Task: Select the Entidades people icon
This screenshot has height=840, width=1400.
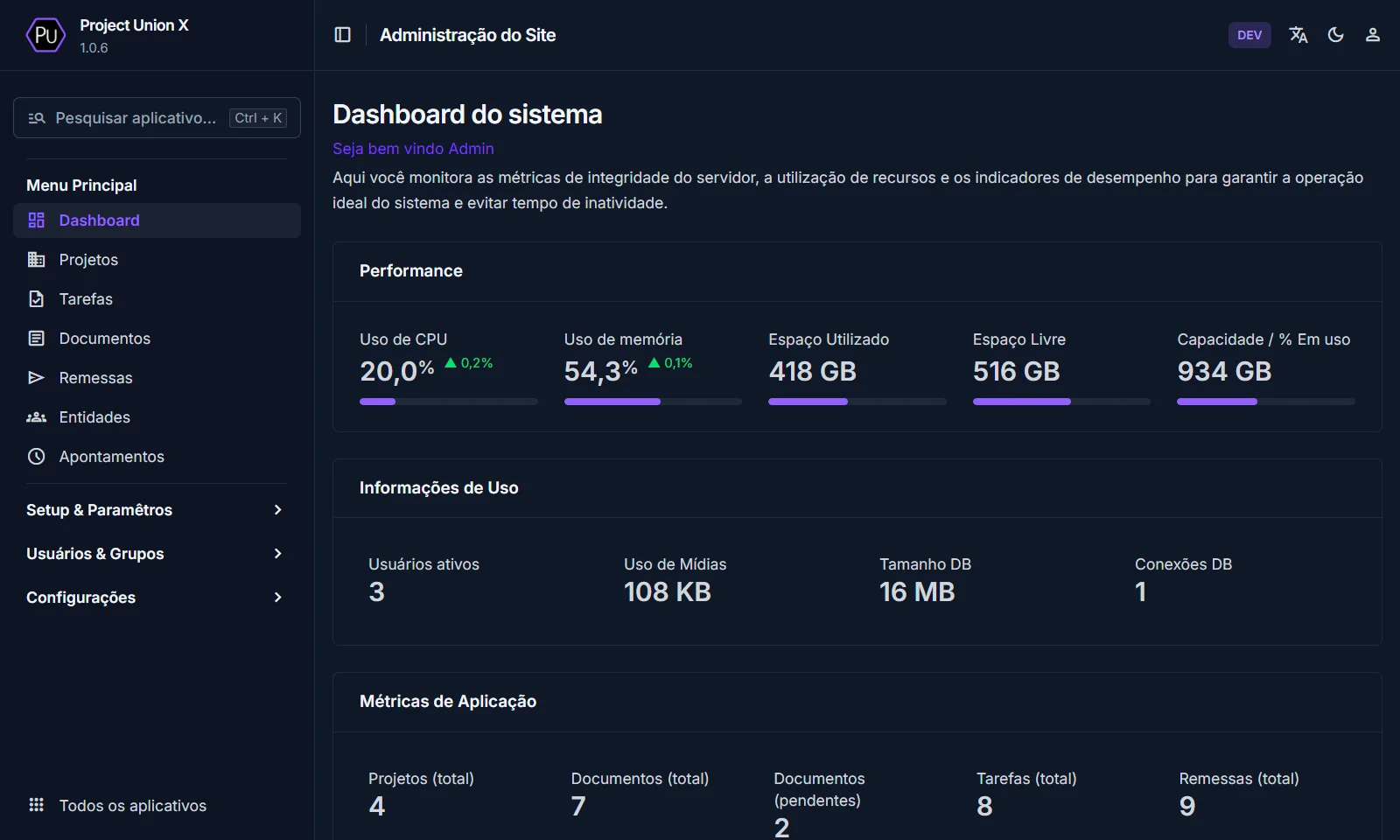Action: point(36,416)
